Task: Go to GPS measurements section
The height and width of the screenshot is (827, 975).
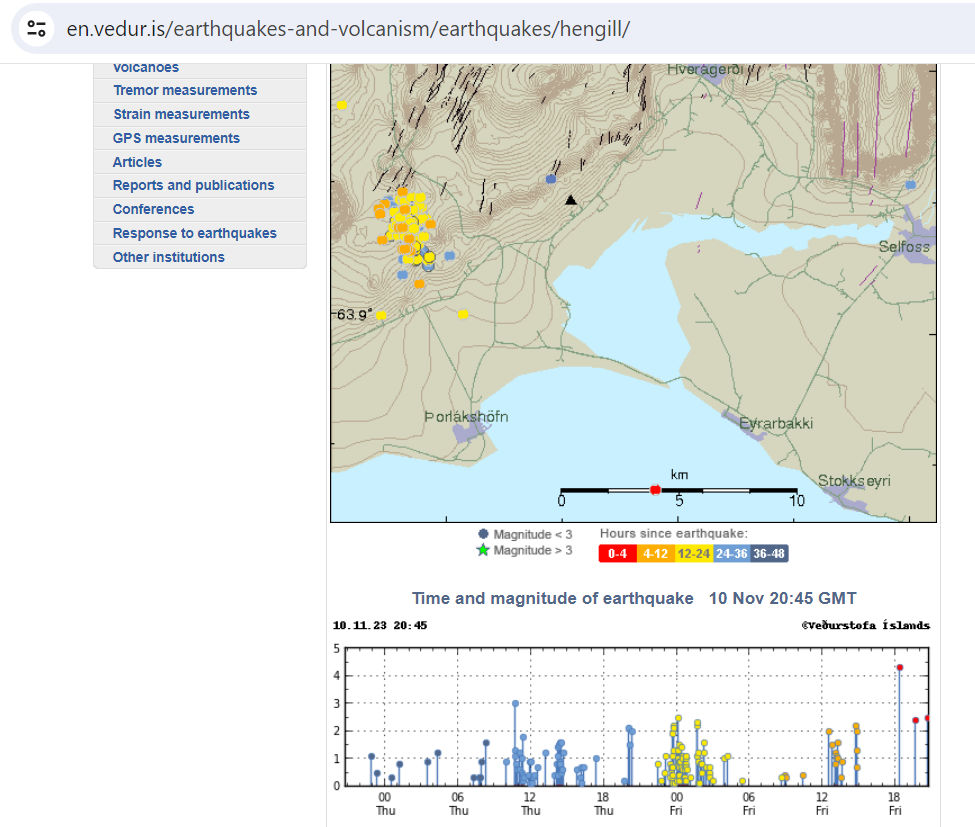Action: tap(176, 138)
